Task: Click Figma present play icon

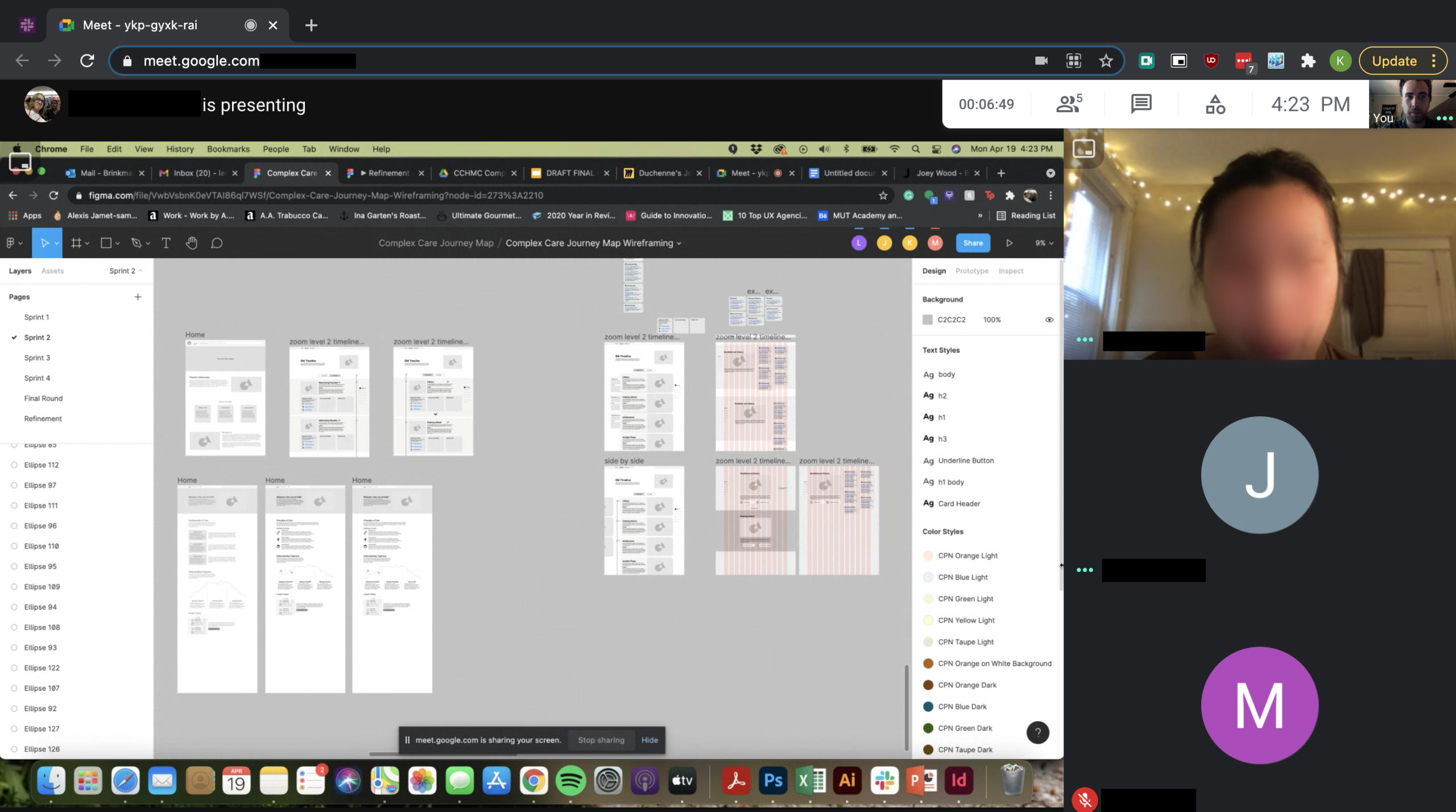Action: (x=1009, y=243)
